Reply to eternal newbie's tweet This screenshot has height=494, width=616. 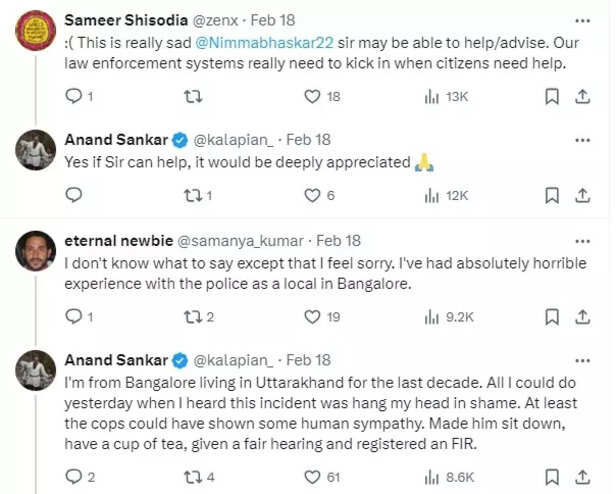(x=73, y=317)
